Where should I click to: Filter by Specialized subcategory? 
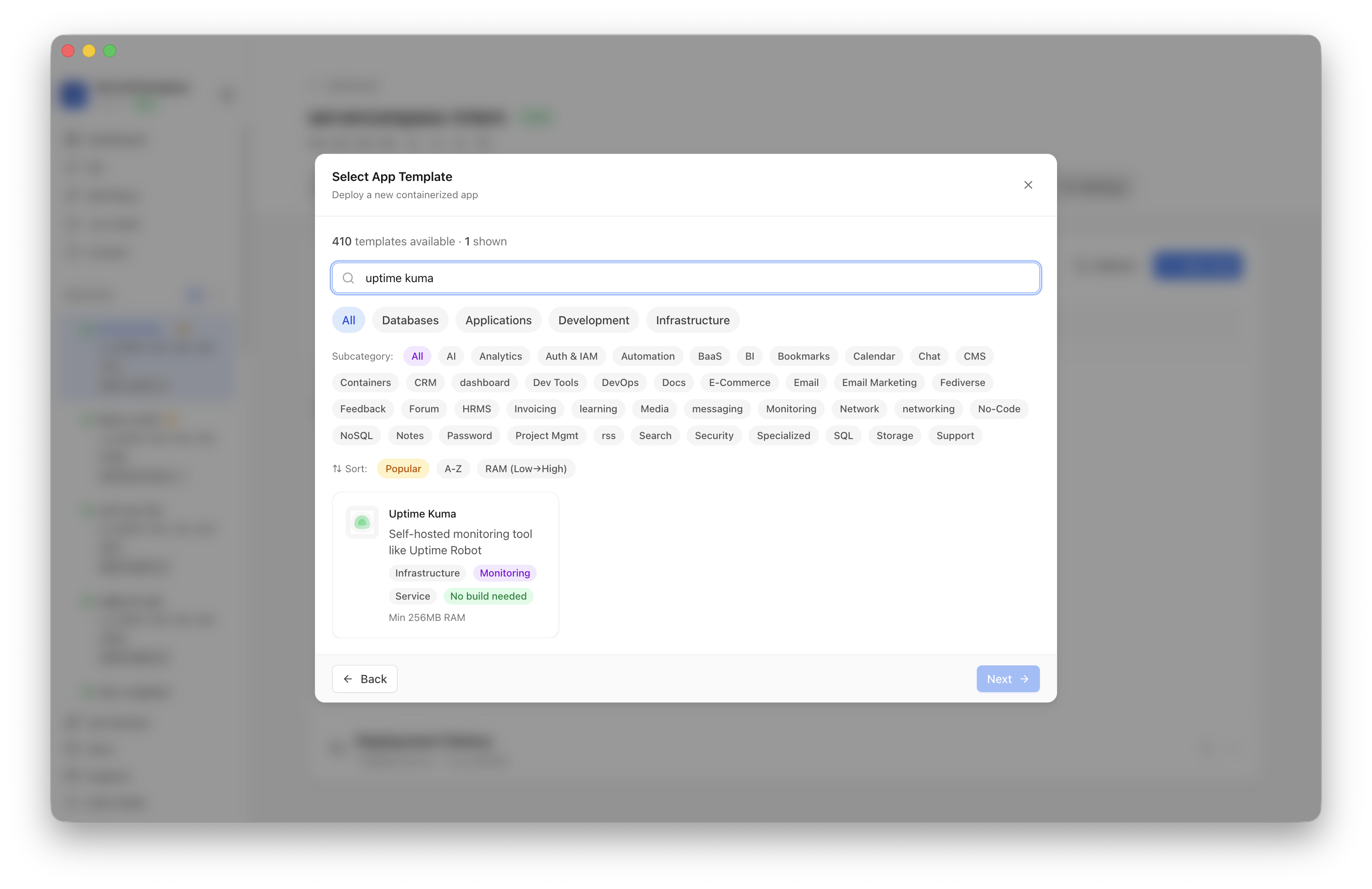point(783,435)
